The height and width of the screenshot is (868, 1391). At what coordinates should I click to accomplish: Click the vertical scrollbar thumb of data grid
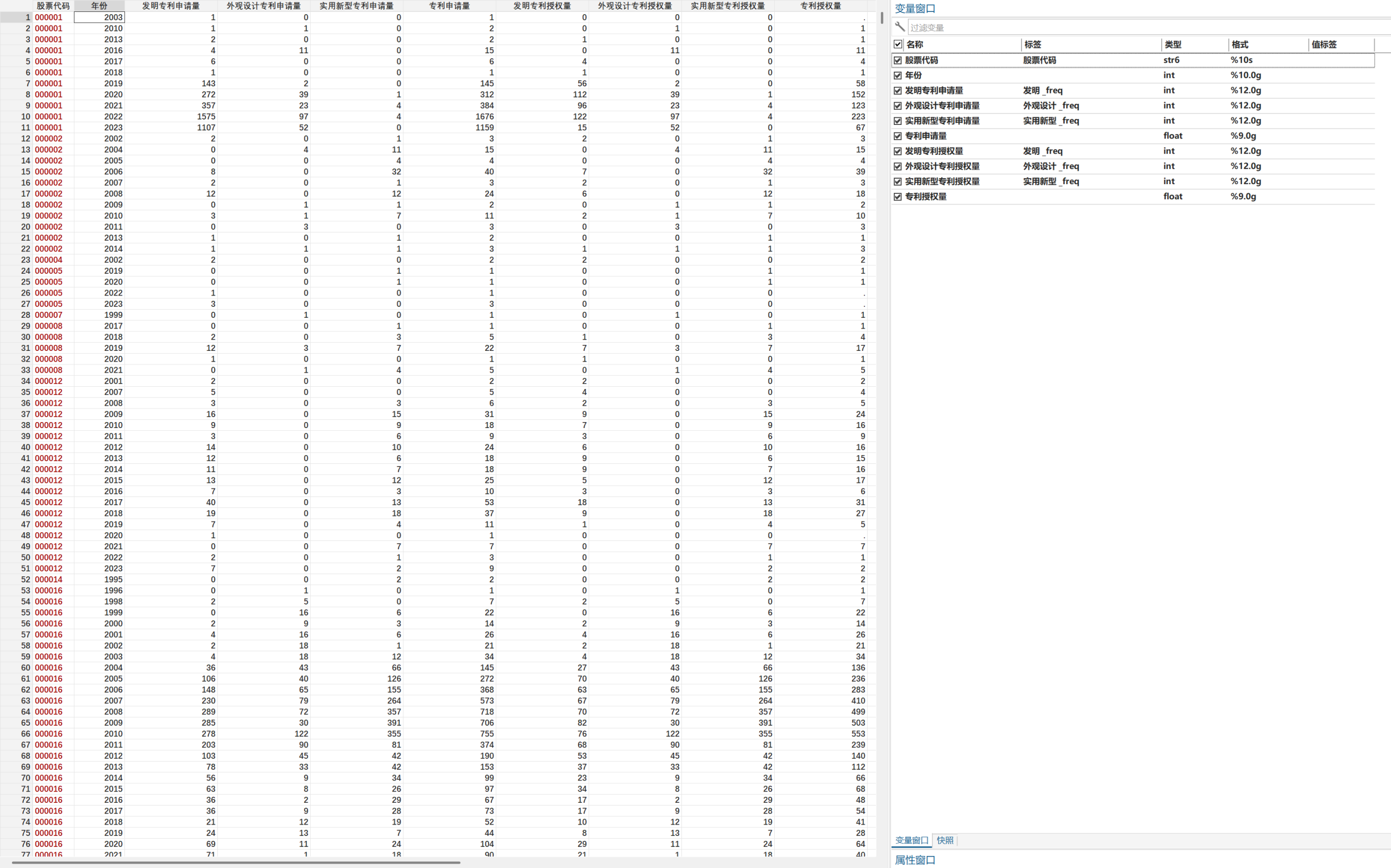882,18
